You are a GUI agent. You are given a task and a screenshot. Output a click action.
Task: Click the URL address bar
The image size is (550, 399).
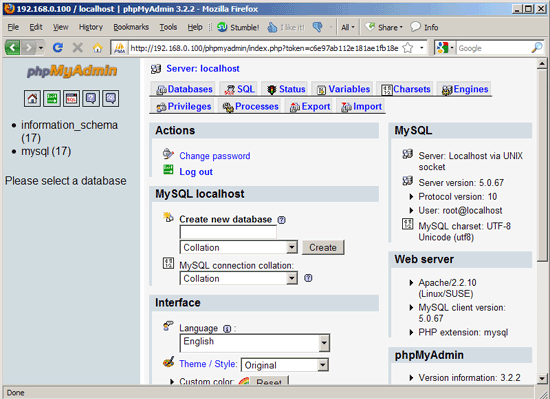[x=265, y=48]
